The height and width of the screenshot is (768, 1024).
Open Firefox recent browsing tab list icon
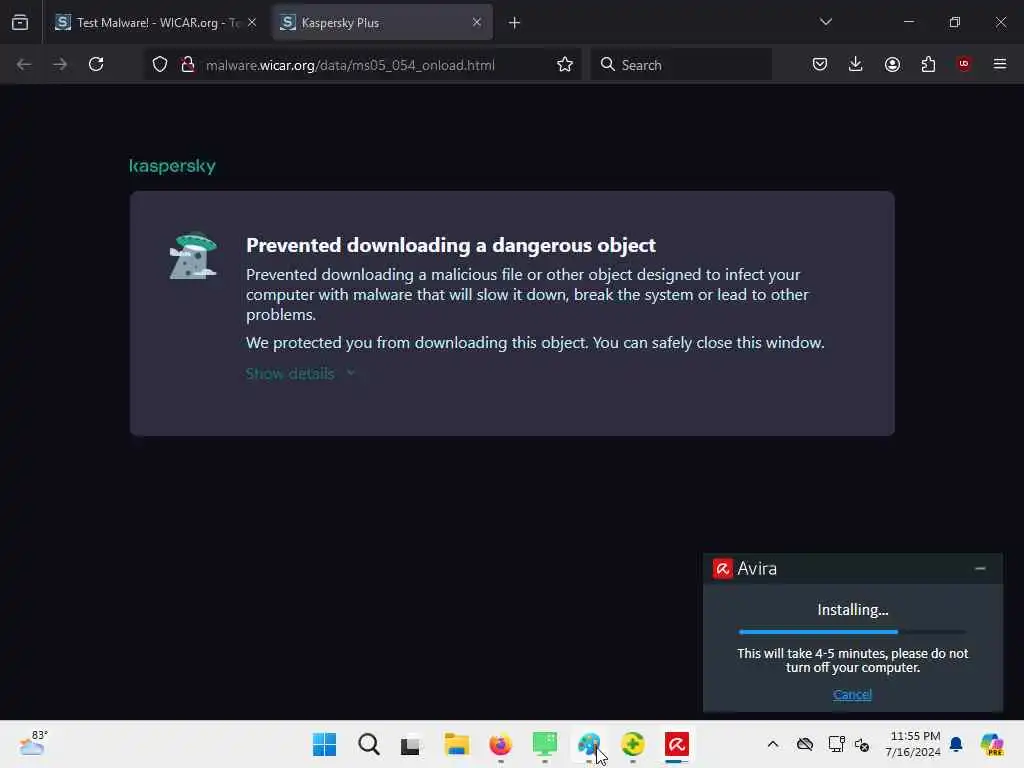coord(20,22)
